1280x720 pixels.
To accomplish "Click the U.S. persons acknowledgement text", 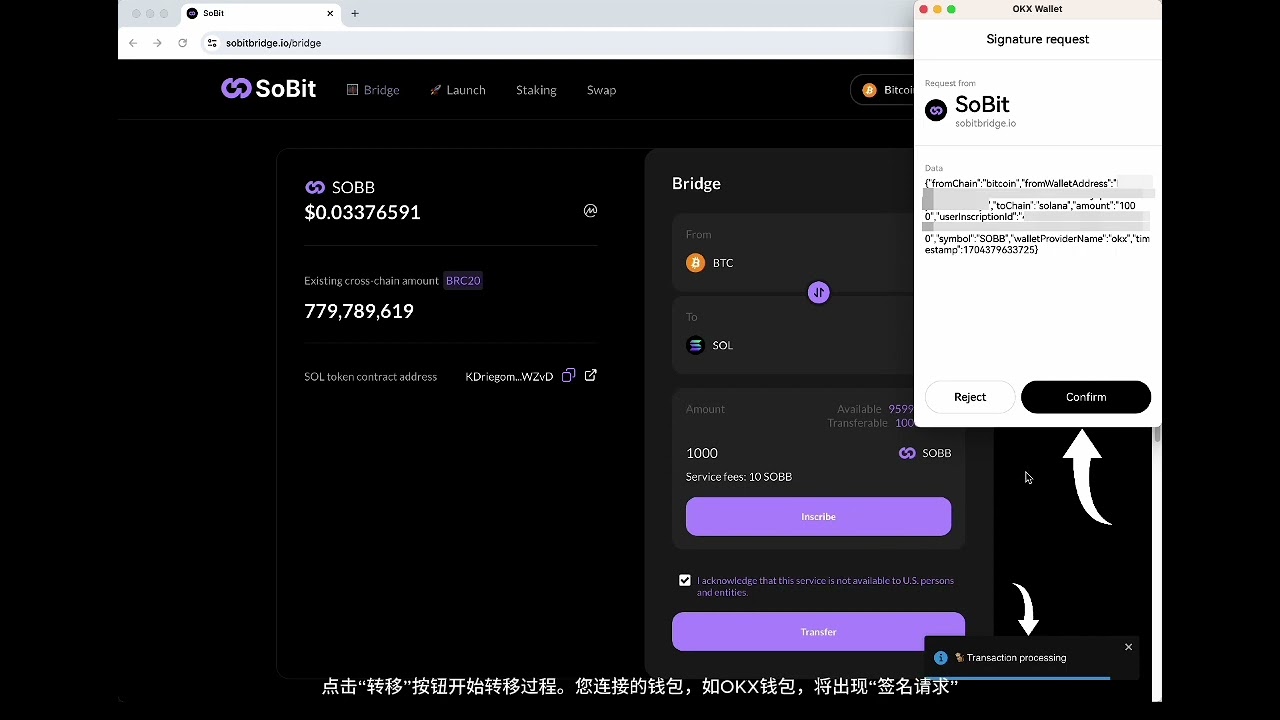I will click(825, 586).
